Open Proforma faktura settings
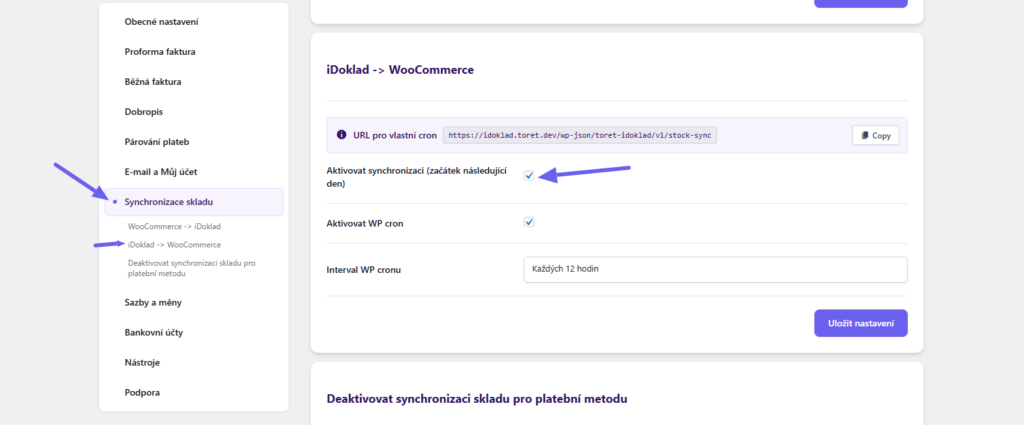 coord(160,51)
